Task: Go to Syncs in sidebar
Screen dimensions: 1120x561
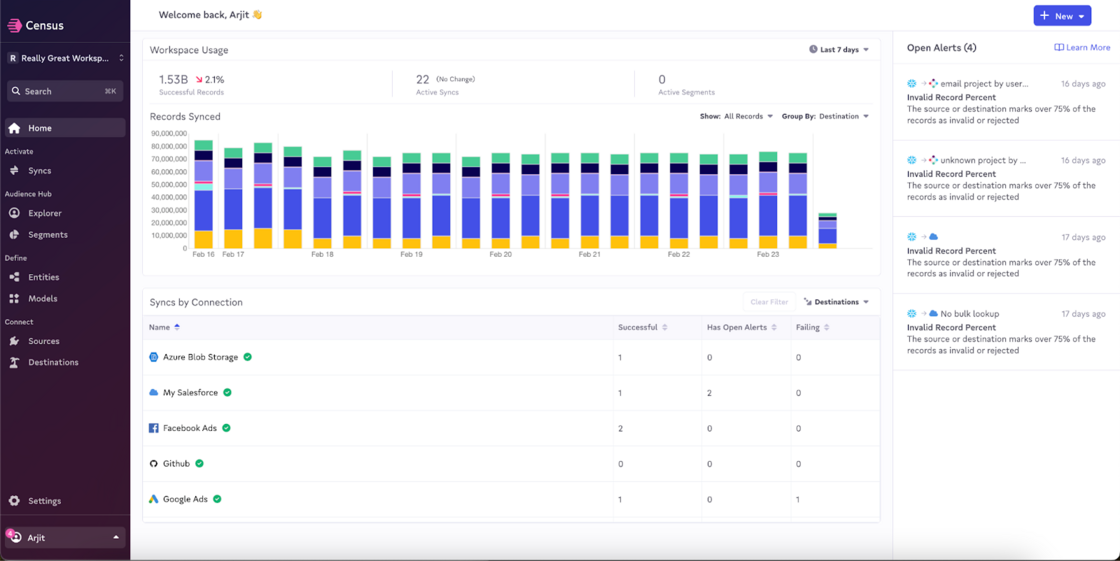Action: click(x=39, y=171)
